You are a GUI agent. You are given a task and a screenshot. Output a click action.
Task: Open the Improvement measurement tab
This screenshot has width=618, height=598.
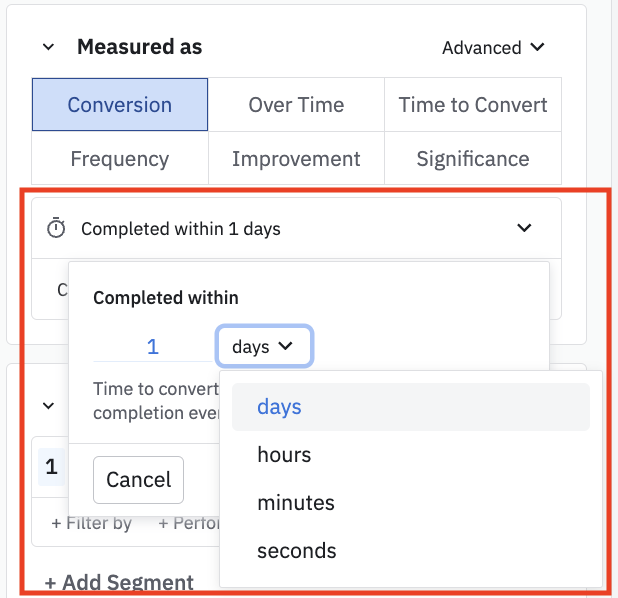[x=296, y=159]
